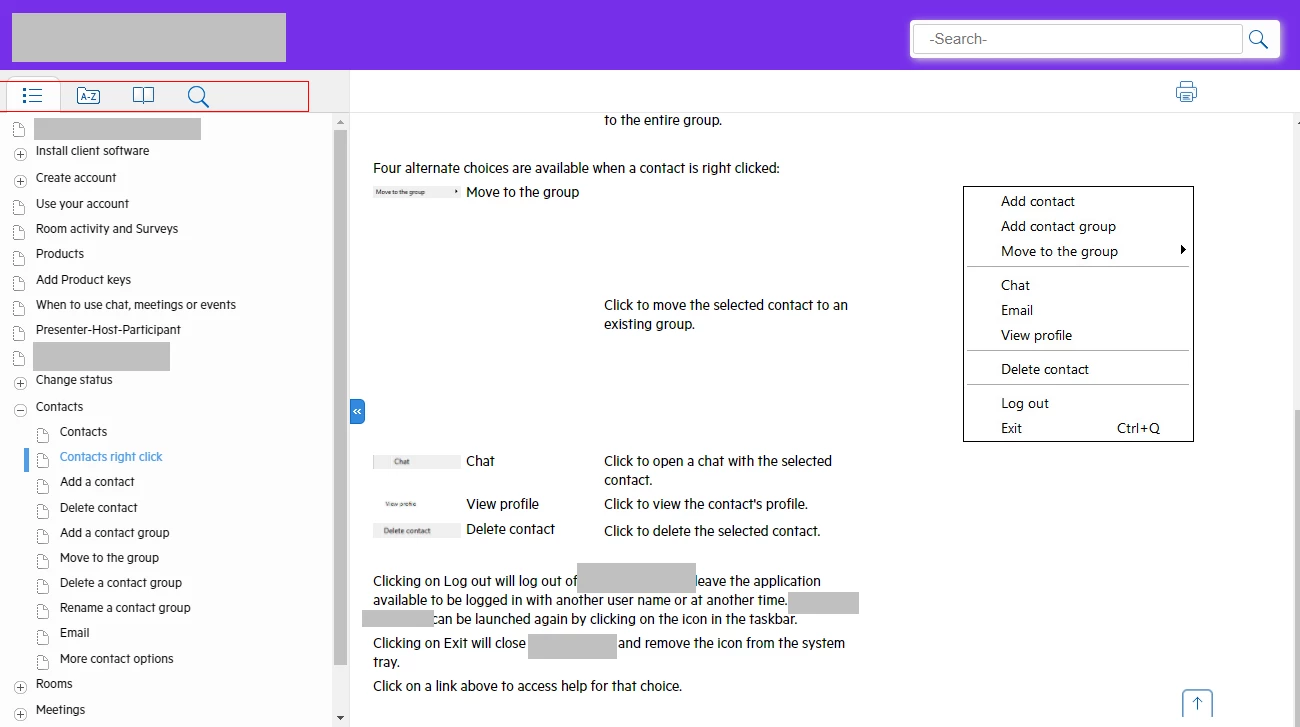Screen dimensions: 1300x727
Task: Click the Move to the group thumbnail image
Action: pyautogui.click(x=417, y=192)
